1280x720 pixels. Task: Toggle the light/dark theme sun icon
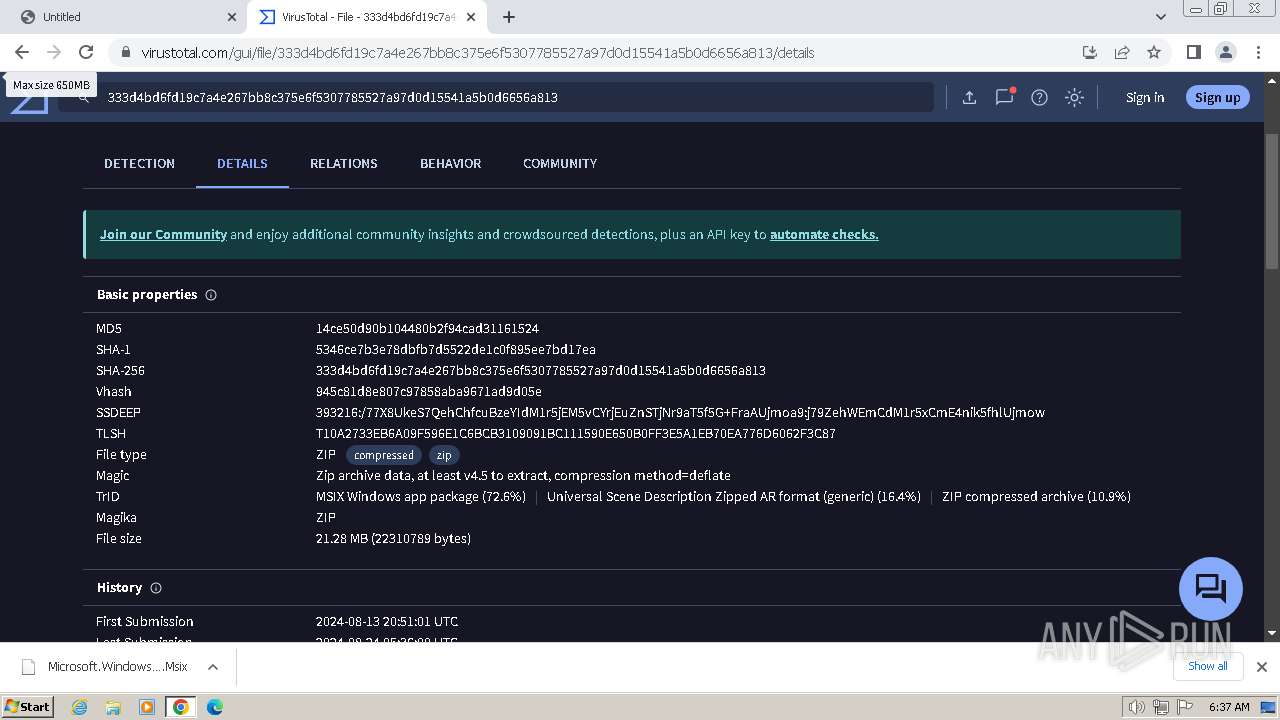pyautogui.click(x=1074, y=97)
